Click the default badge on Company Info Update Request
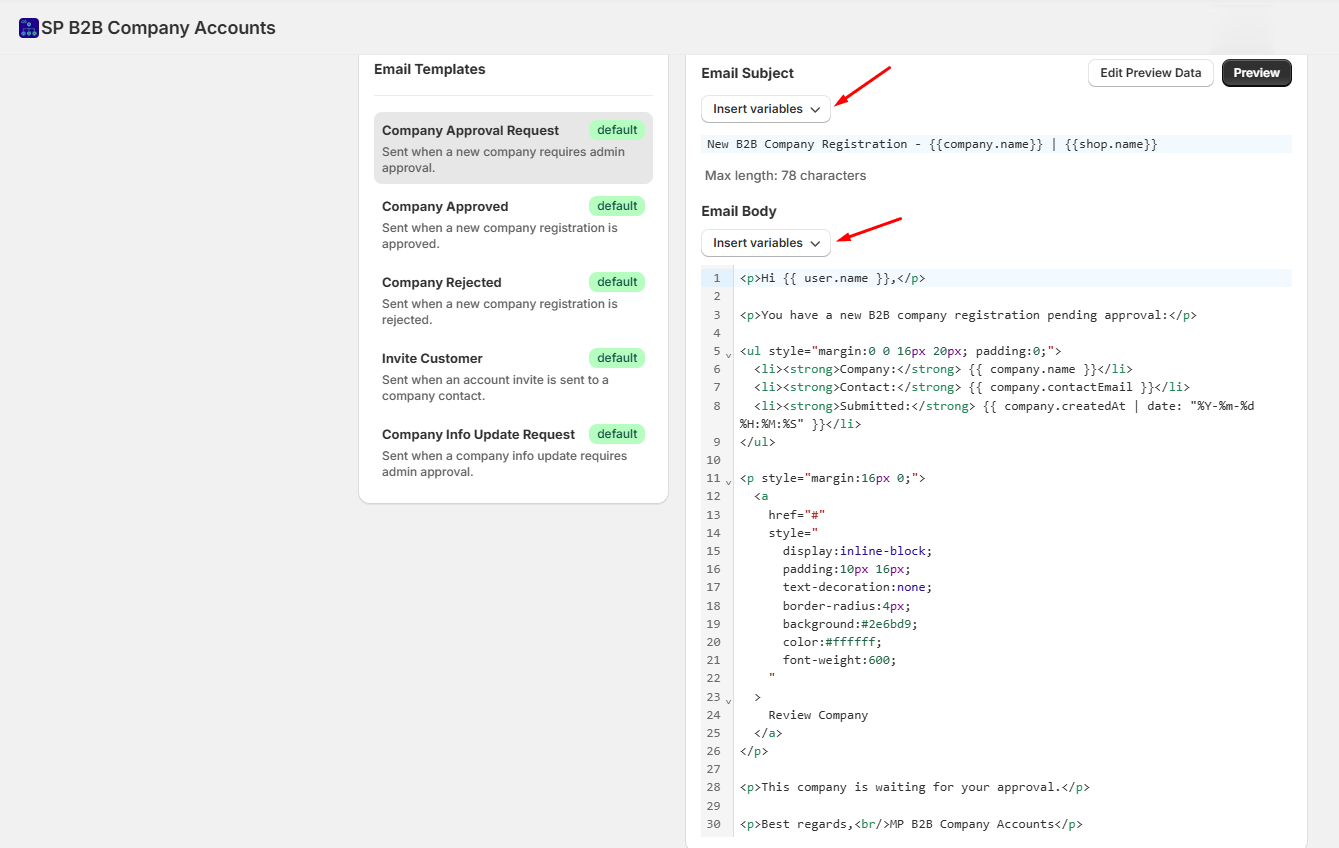 (x=616, y=433)
